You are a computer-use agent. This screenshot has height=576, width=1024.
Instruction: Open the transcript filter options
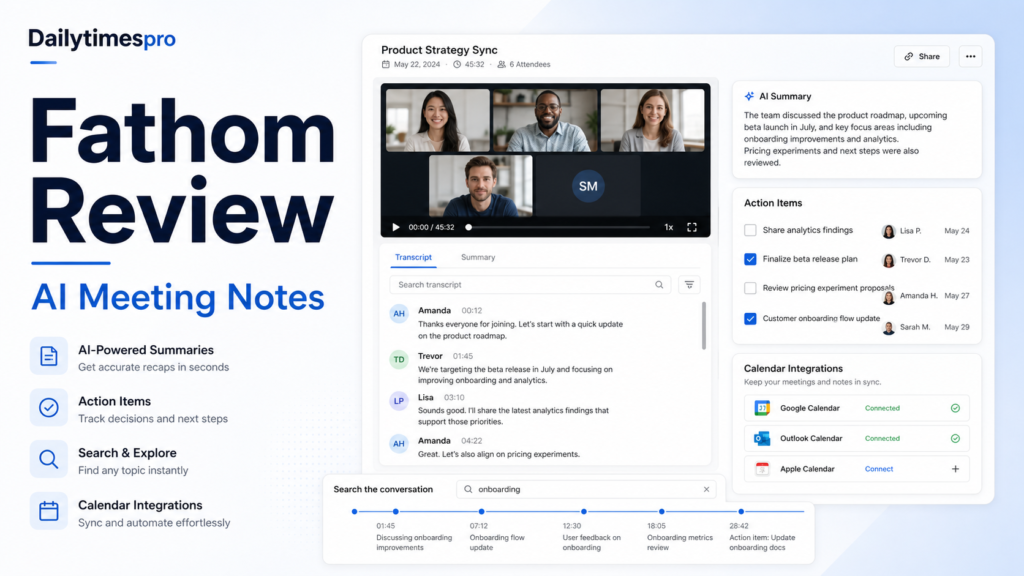pyautogui.click(x=689, y=285)
